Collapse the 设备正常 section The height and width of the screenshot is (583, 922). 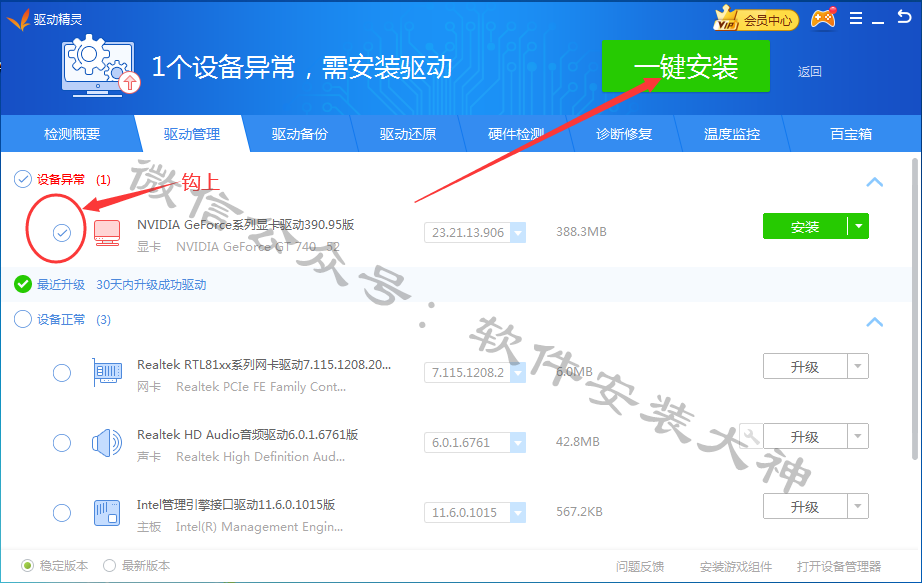click(874, 322)
